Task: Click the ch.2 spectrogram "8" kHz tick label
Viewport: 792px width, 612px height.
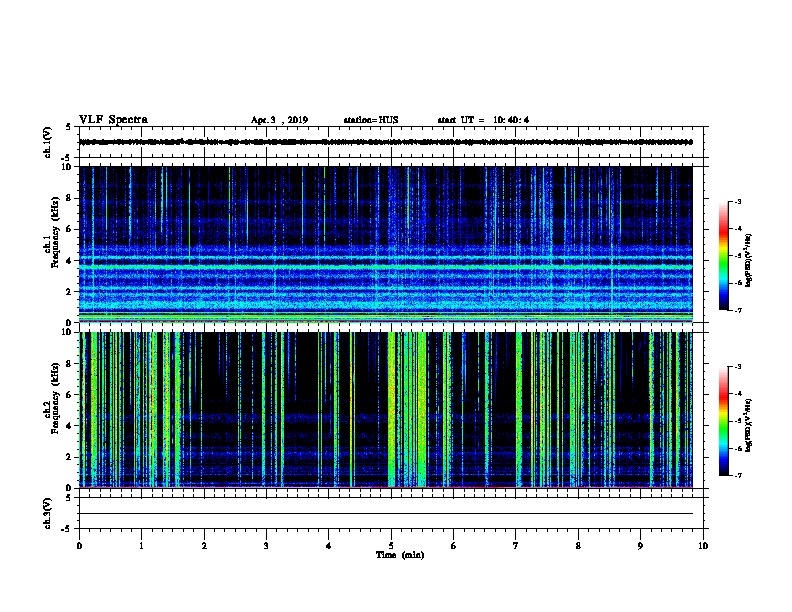Action: click(70, 364)
